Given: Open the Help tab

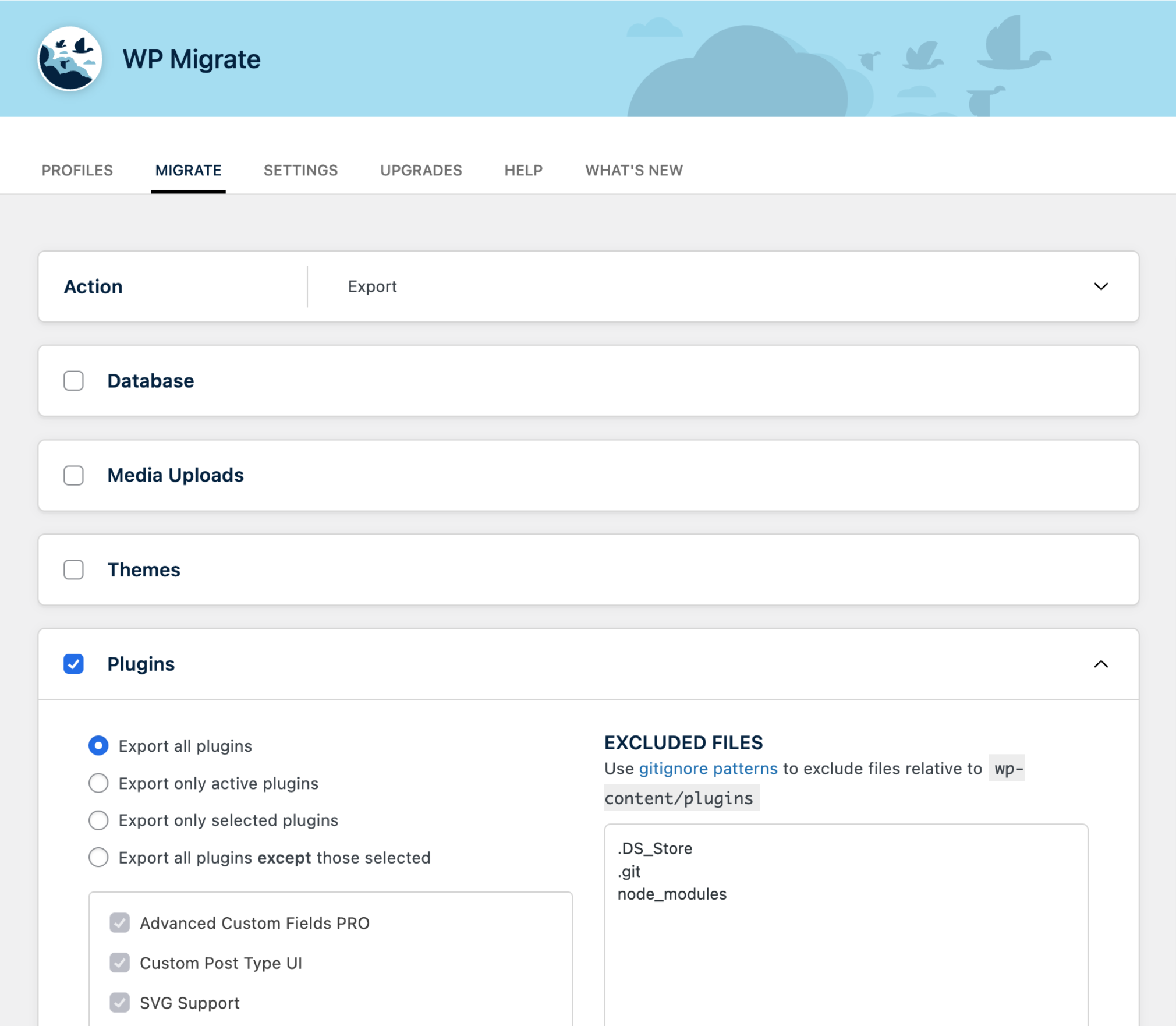Looking at the screenshot, I should tap(523, 170).
